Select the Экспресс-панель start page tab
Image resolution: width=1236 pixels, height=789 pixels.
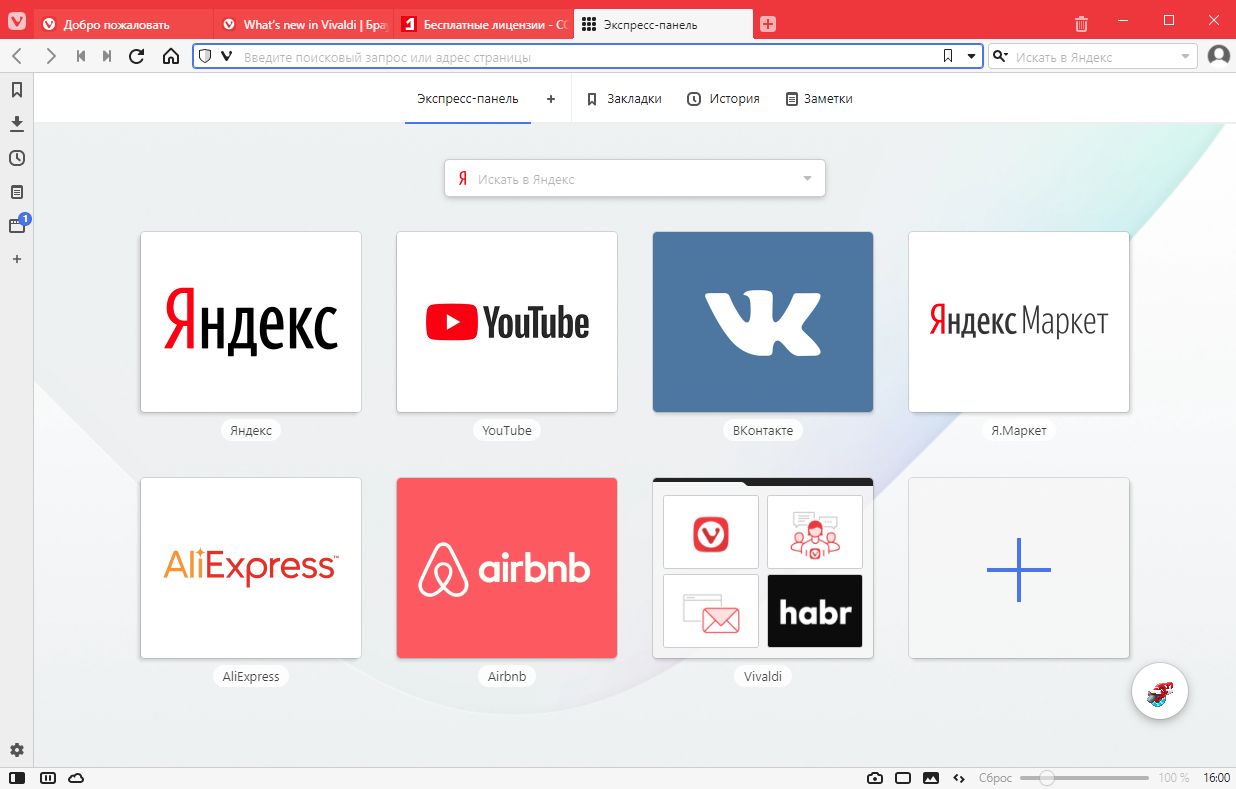coord(468,99)
